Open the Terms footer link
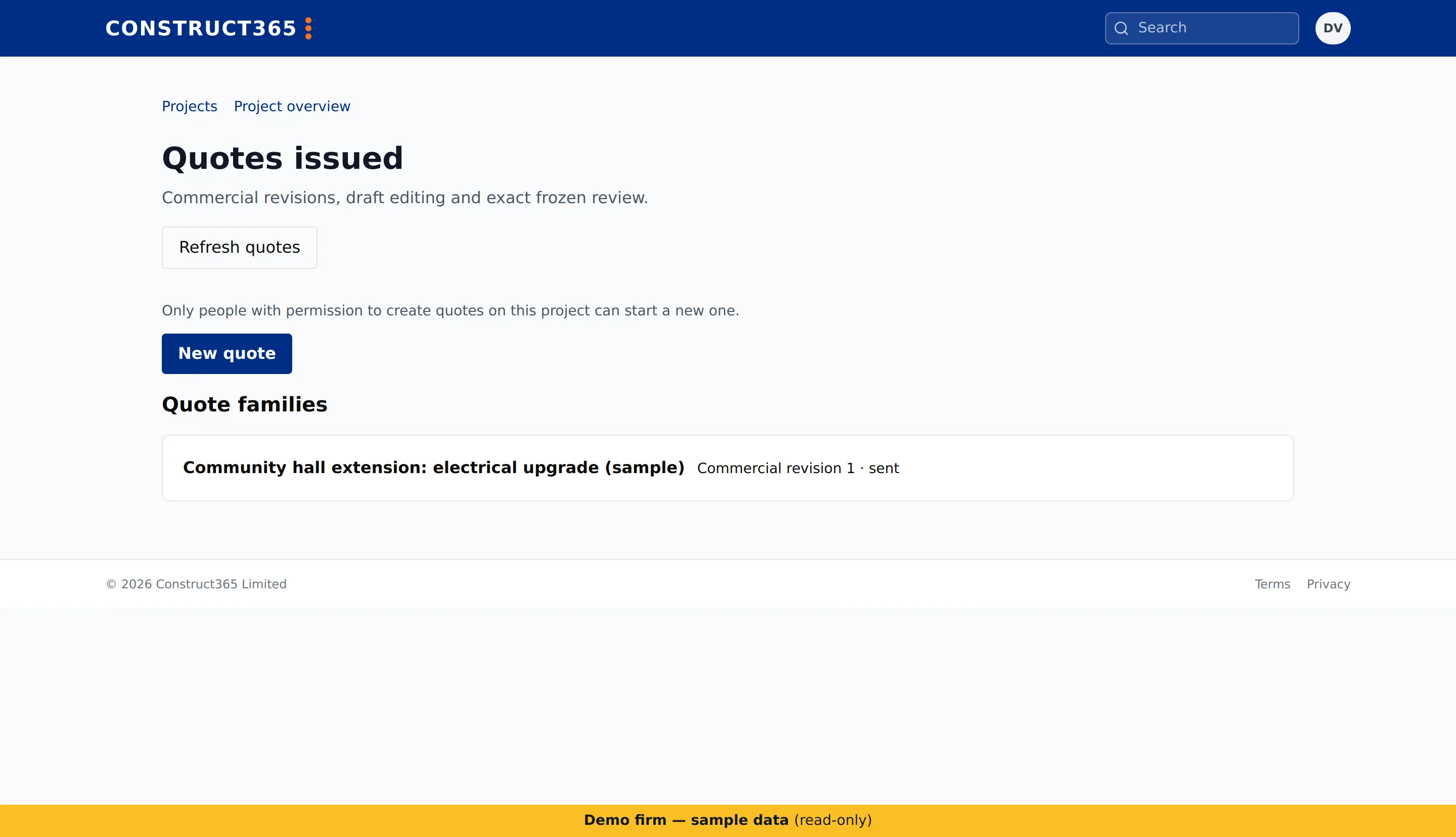 click(x=1272, y=584)
